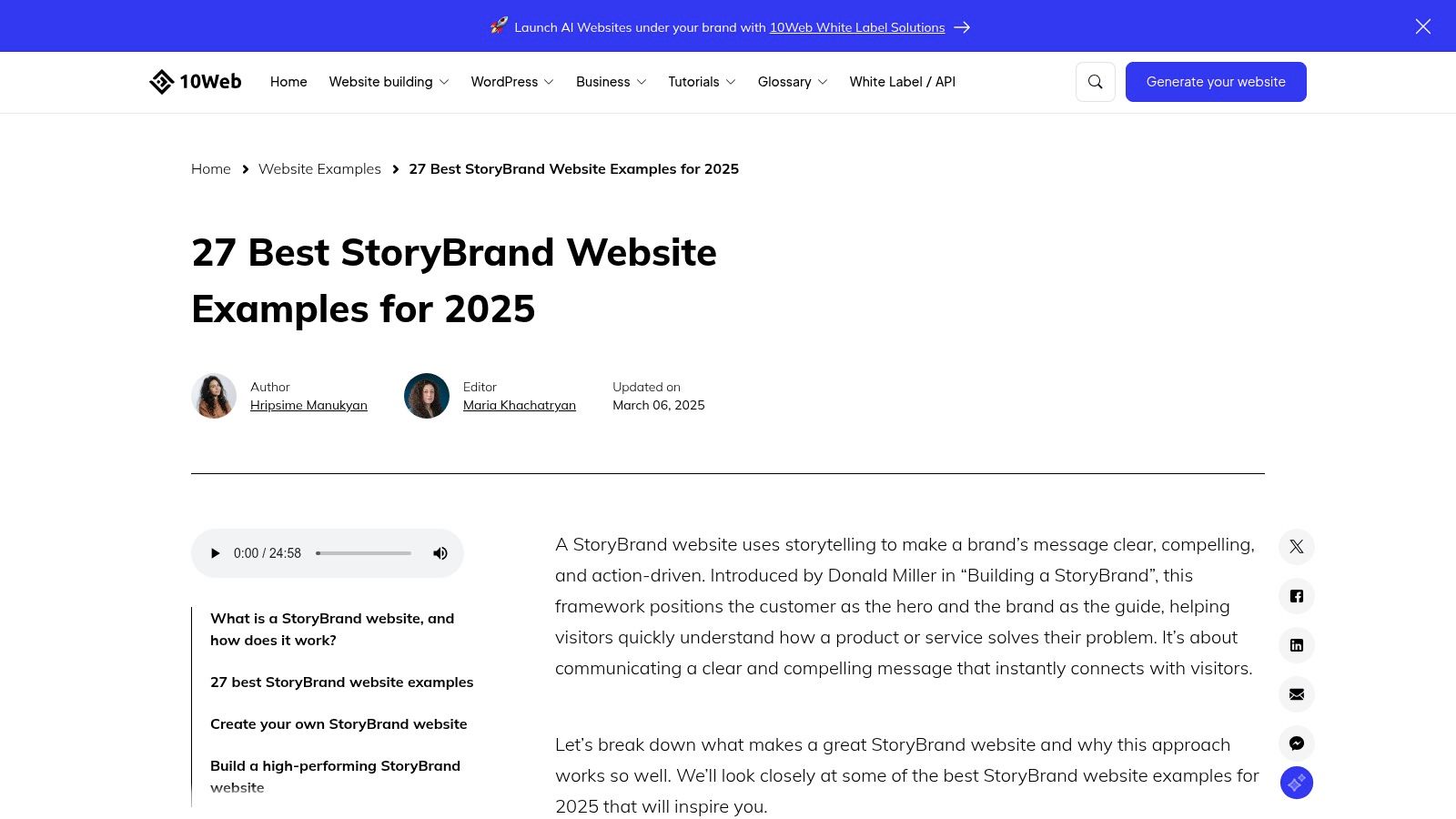Share article via email icon
The height and width of the screenshot is (819, 1456).
pyautogui.click(x=1297, y=694)
